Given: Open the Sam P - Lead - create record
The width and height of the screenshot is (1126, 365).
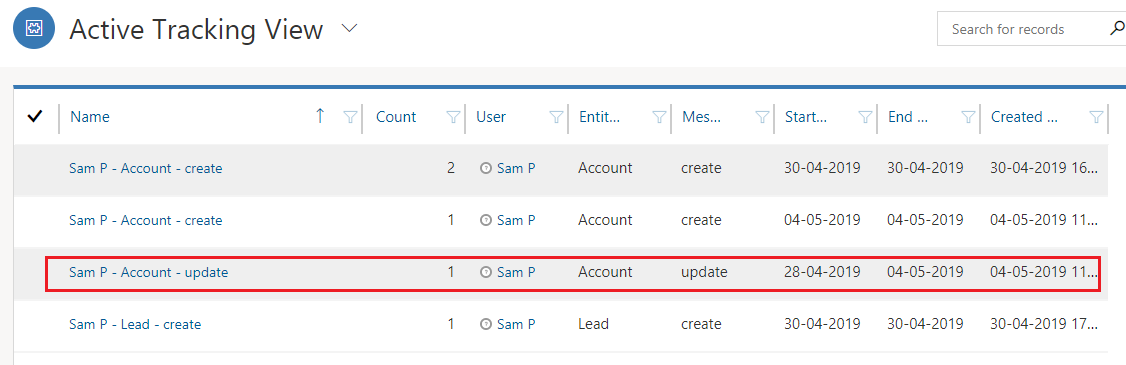Looking at the screenshot, I should tap(135, 324).
